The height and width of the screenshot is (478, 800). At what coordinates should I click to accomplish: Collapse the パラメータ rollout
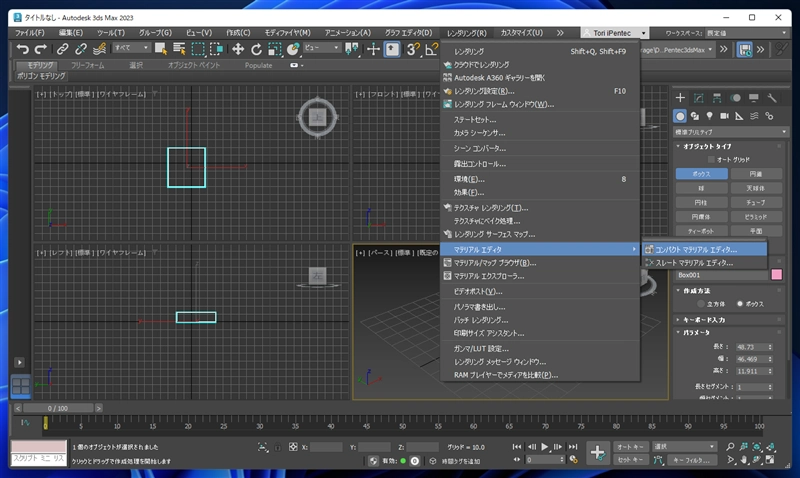[696, 333]
